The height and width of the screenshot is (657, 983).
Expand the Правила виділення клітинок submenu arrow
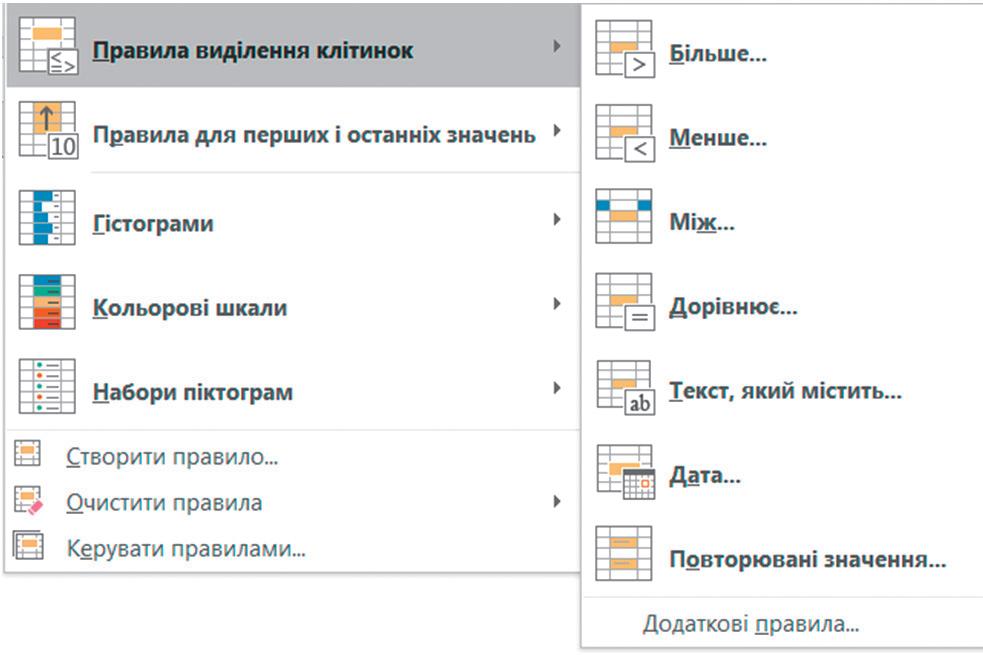(557, 46)
